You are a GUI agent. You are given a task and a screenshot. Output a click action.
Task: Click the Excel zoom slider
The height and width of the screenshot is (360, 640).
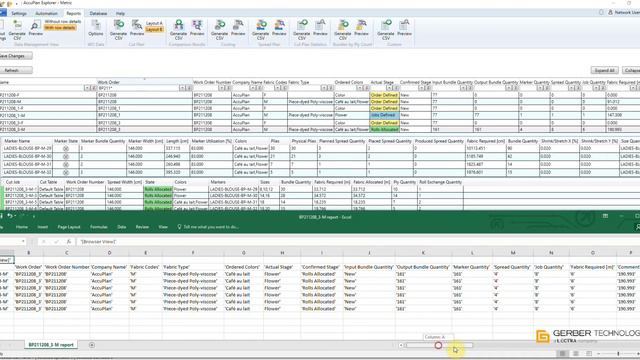618,353
